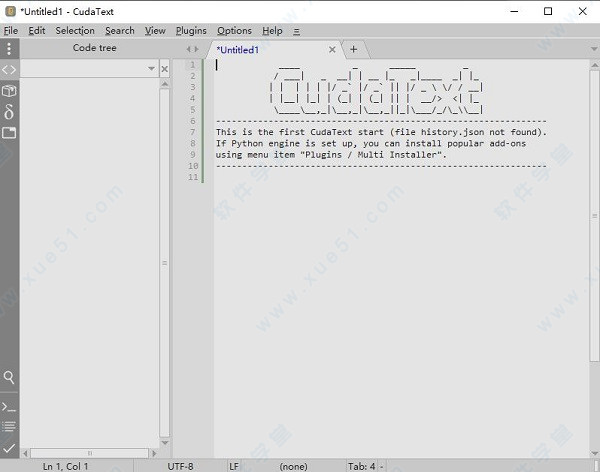Click line number 1 in gutter
This screenshot has height=472, width=600.
193,65
